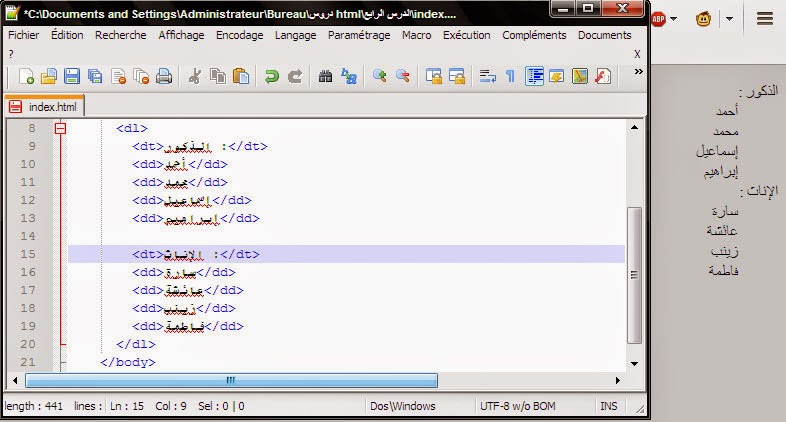Image resolution: width=786 pixels, height=422 pixels.
Task: Click monkey face extension icon in browser
Action: (x=704, y=19)
